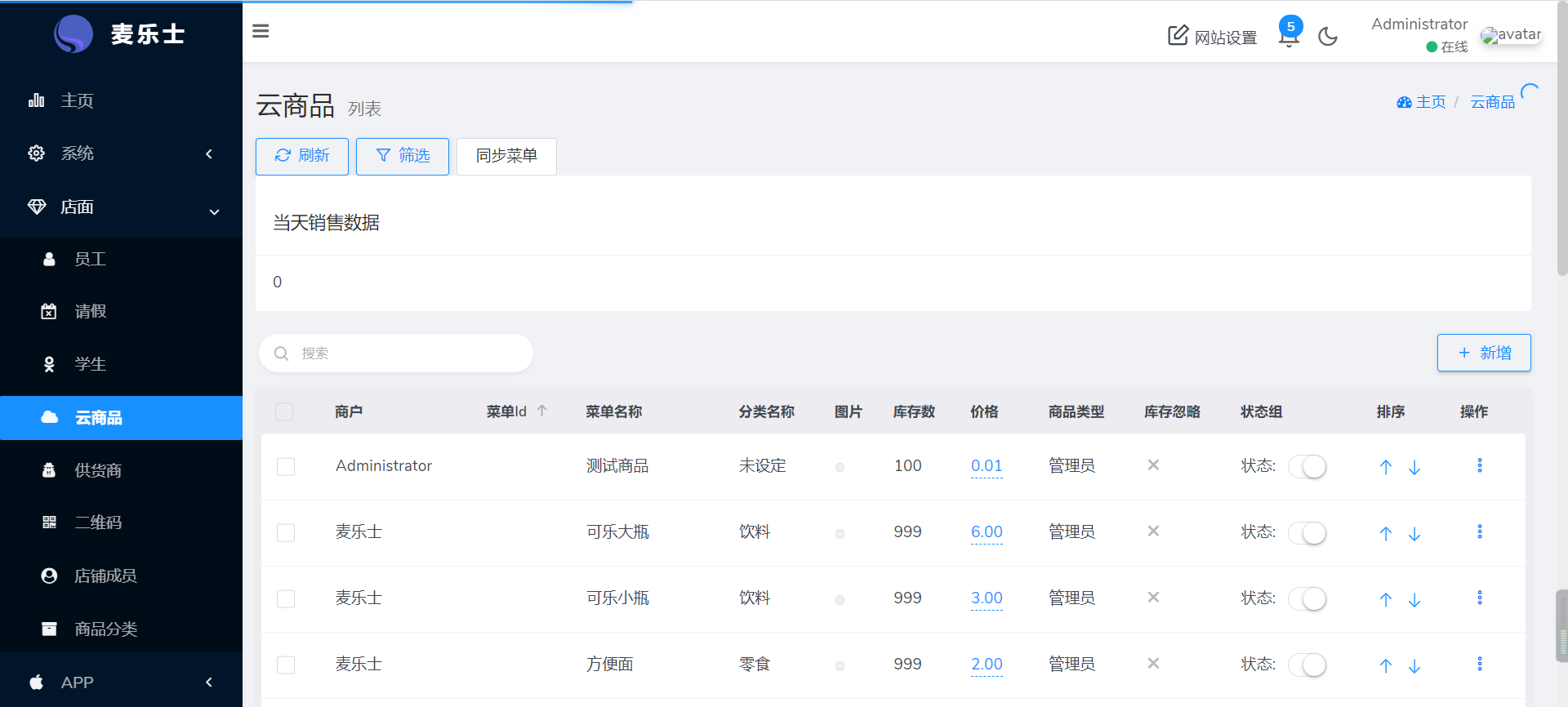Open actions menu for 方便面 row
Screen dimensions: 1568x707
pos(1480,664)
